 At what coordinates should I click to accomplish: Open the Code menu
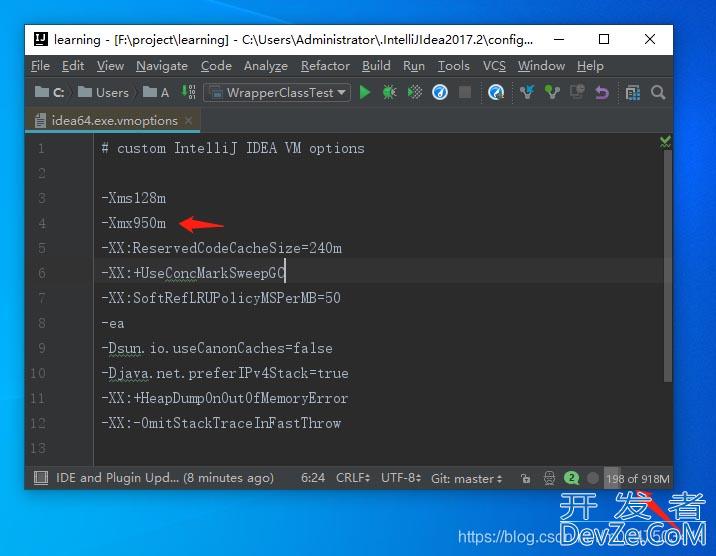tap(216, 66)
